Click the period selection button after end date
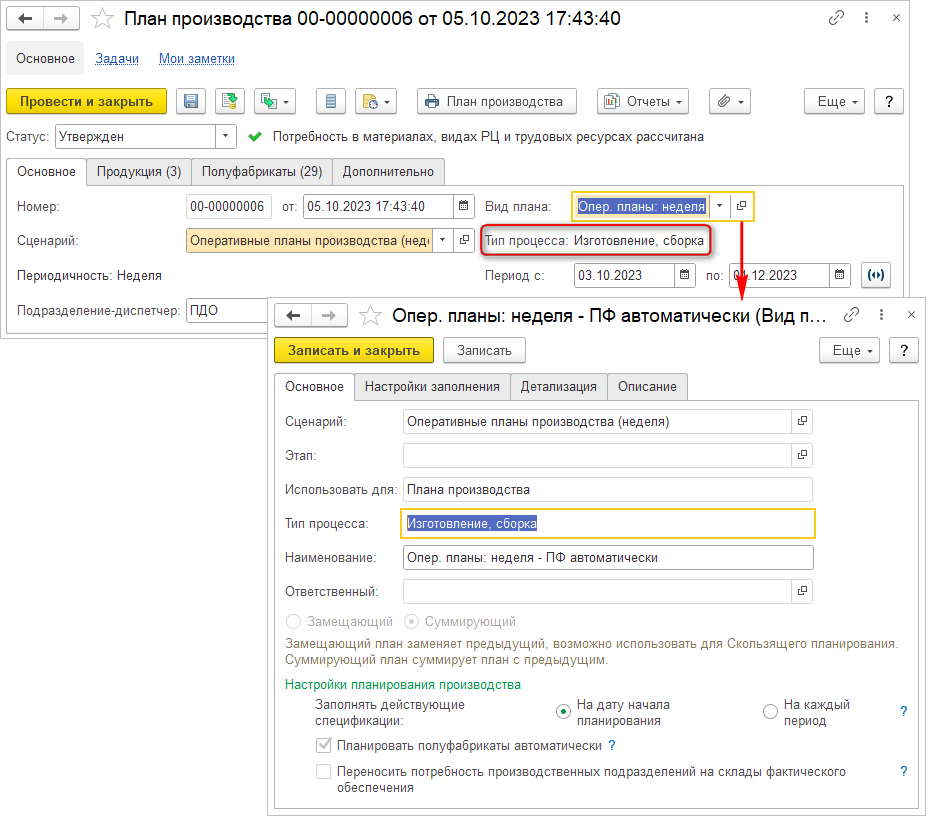This screenshot has height=818, width=928. coord(875,275)
